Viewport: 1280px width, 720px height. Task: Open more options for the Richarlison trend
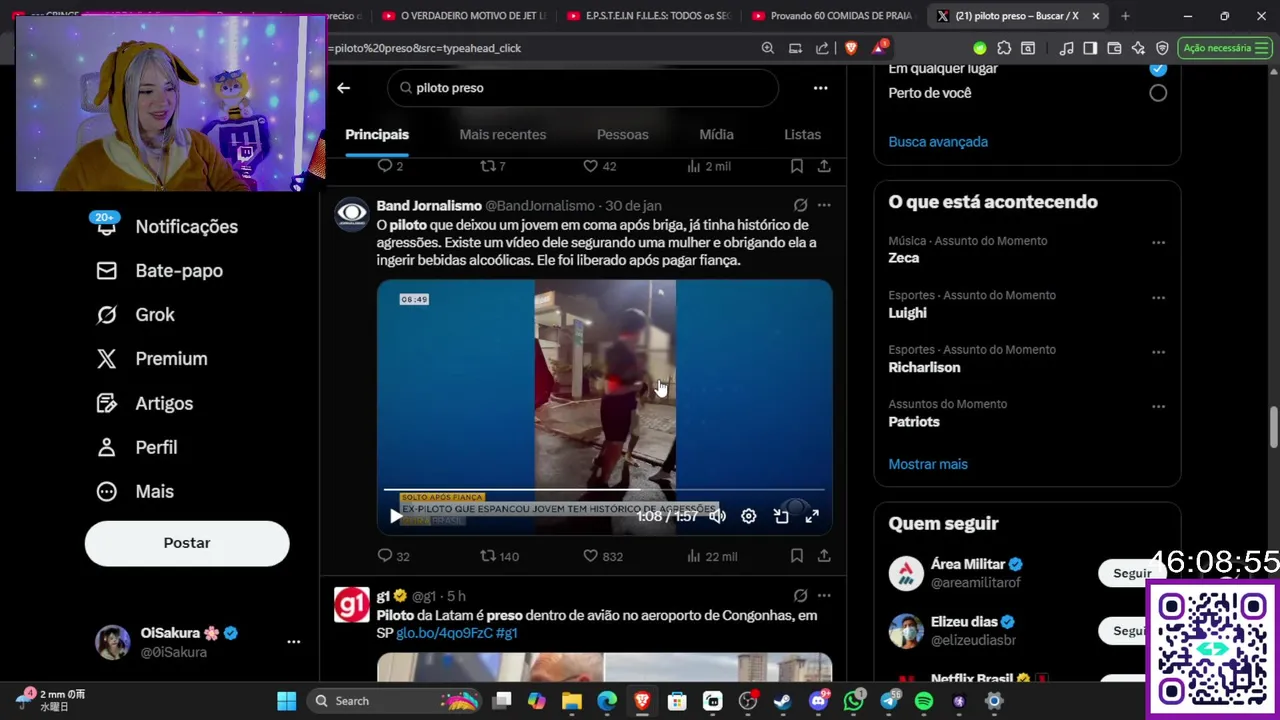pyautogui.click(x=1158, y=352)
